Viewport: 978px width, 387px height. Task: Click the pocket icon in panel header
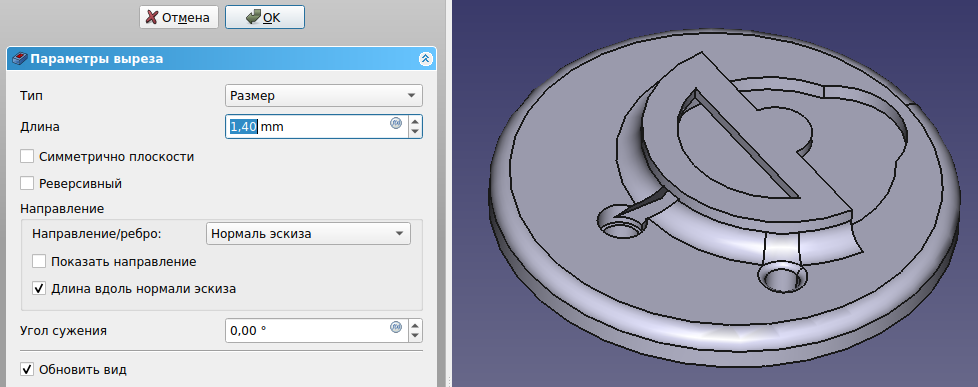click(x=19, y=59)
